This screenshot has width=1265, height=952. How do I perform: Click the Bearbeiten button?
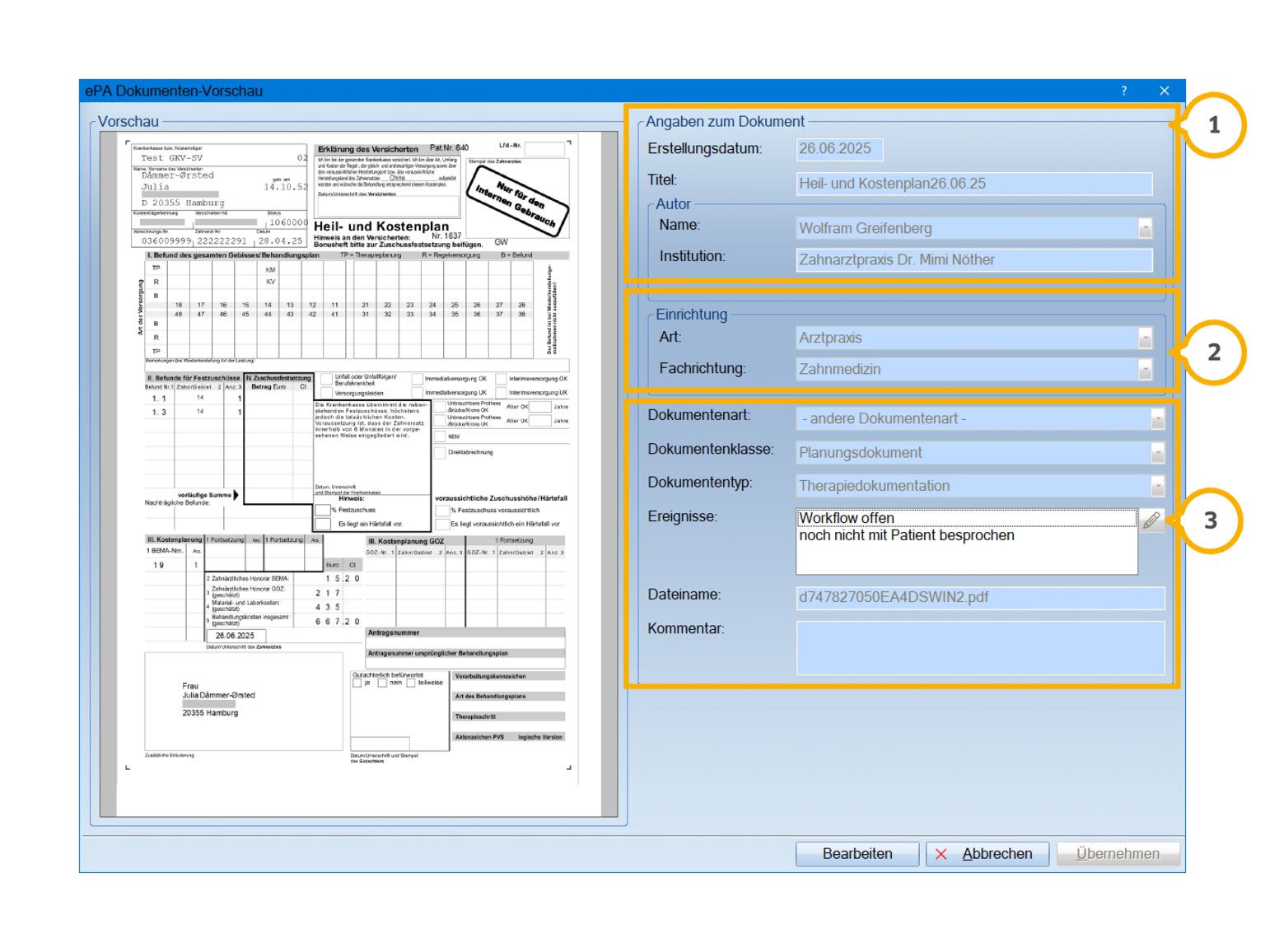coord(857,854)
